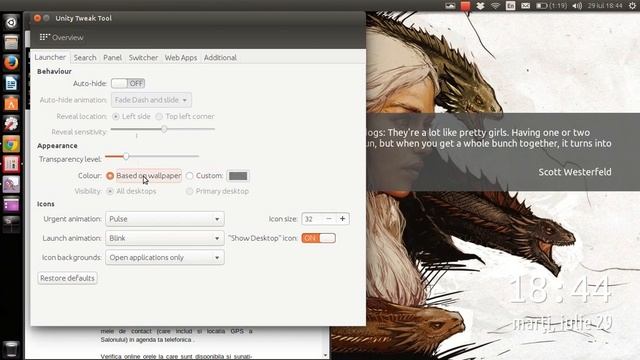Image resolution: width=640 pixels, height=360 pixels.
Task: Open the Dropbox indicator in top panel
Action: pos(480,6)
